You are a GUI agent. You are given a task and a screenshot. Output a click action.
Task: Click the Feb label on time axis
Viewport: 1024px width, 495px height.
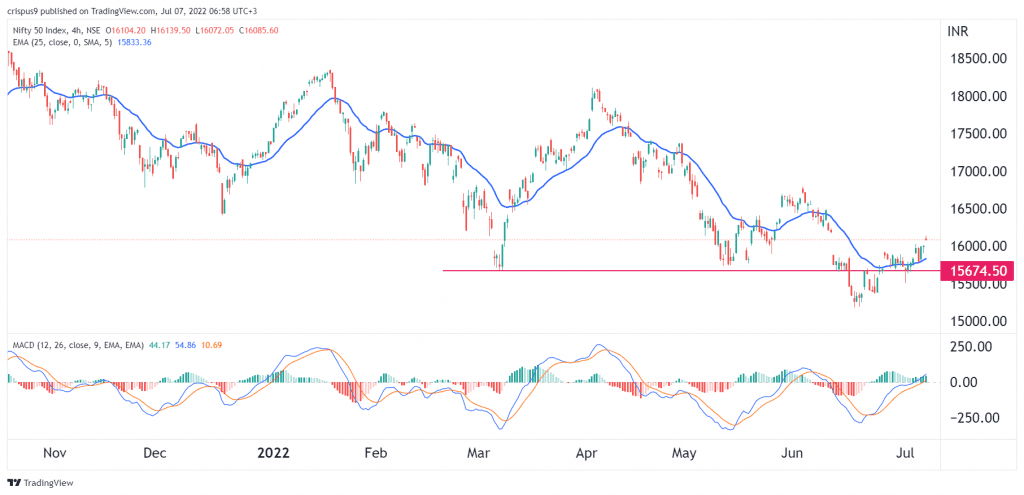coord(375,453)
